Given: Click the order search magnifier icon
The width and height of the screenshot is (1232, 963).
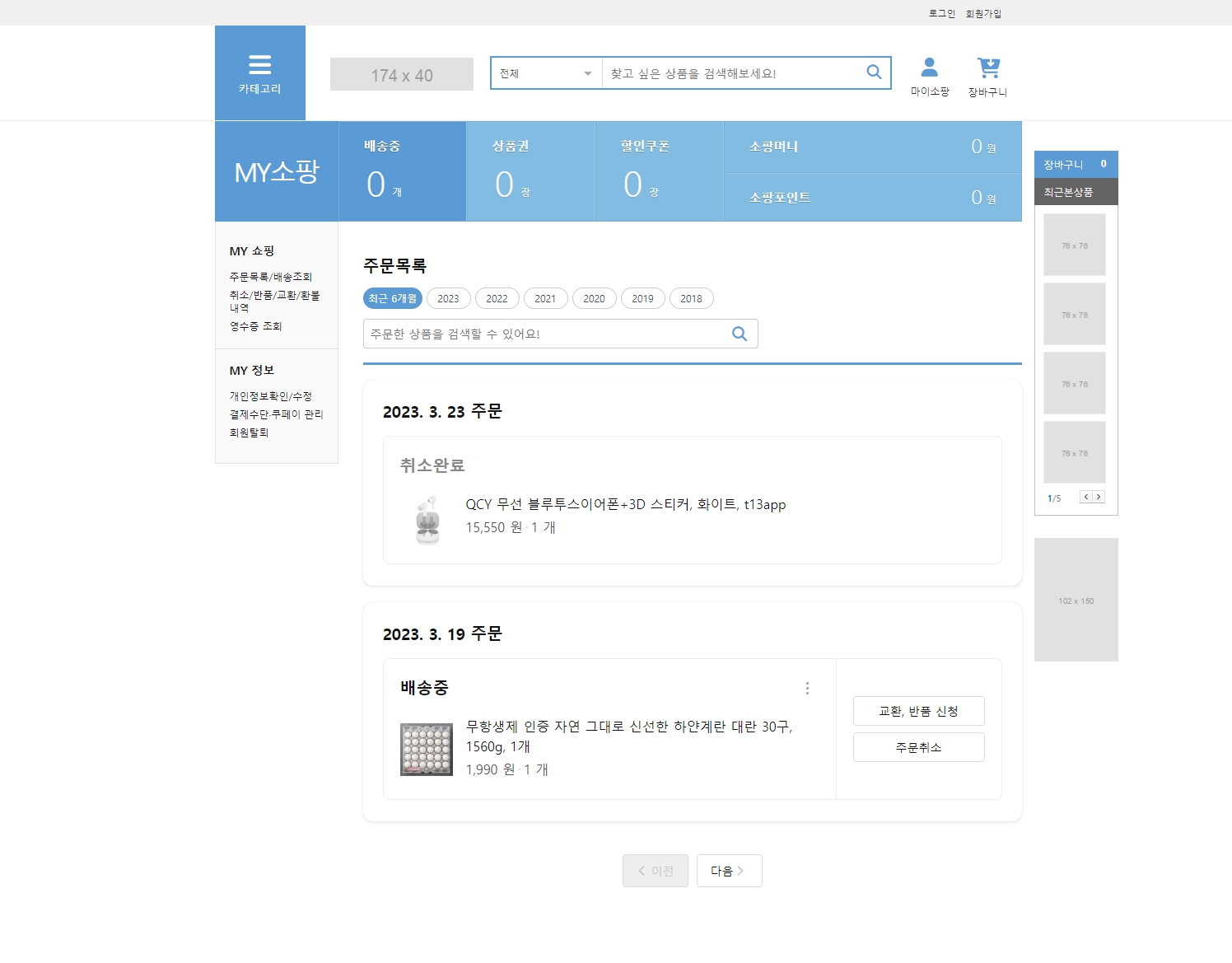Looking at the screenshot, I should click(x=740, y=334).
